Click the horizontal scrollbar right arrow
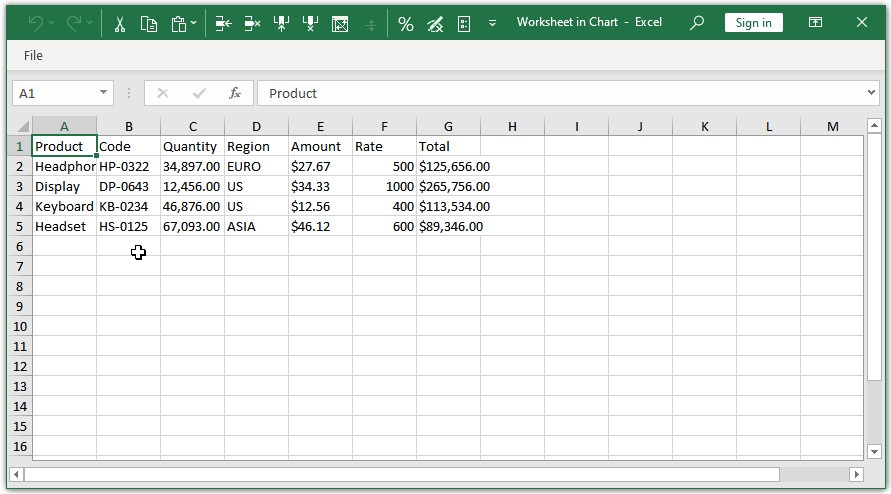This screenshot has height=494, width=891. (x=856, y=474)
